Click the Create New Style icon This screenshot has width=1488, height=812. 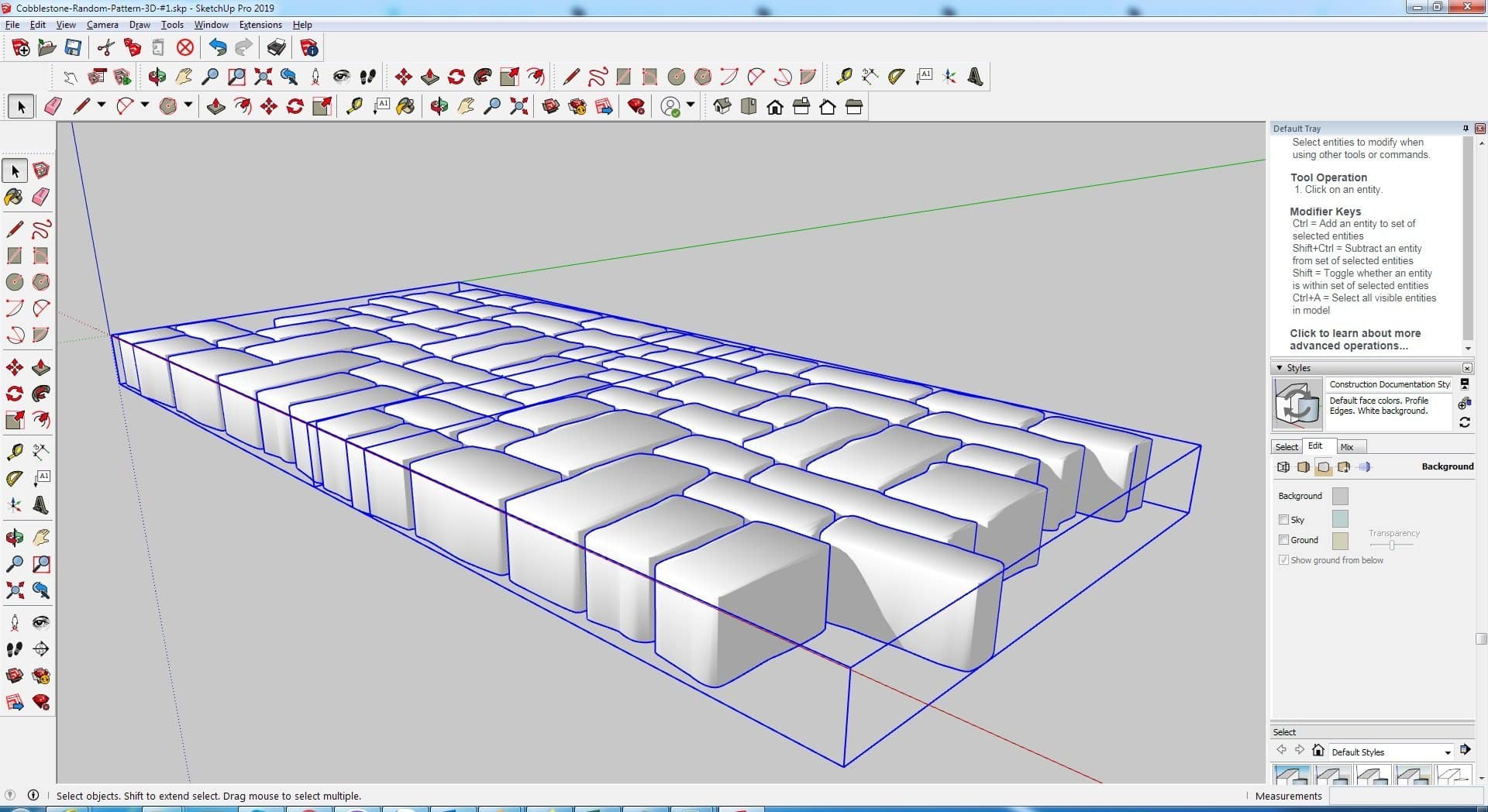(x=1464, y=404)
